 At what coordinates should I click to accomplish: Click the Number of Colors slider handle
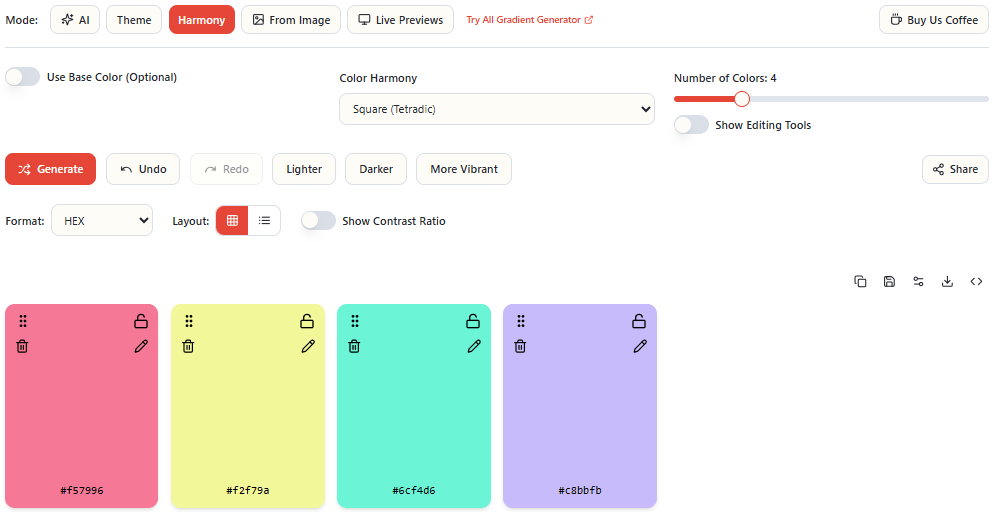click(742, 99)
